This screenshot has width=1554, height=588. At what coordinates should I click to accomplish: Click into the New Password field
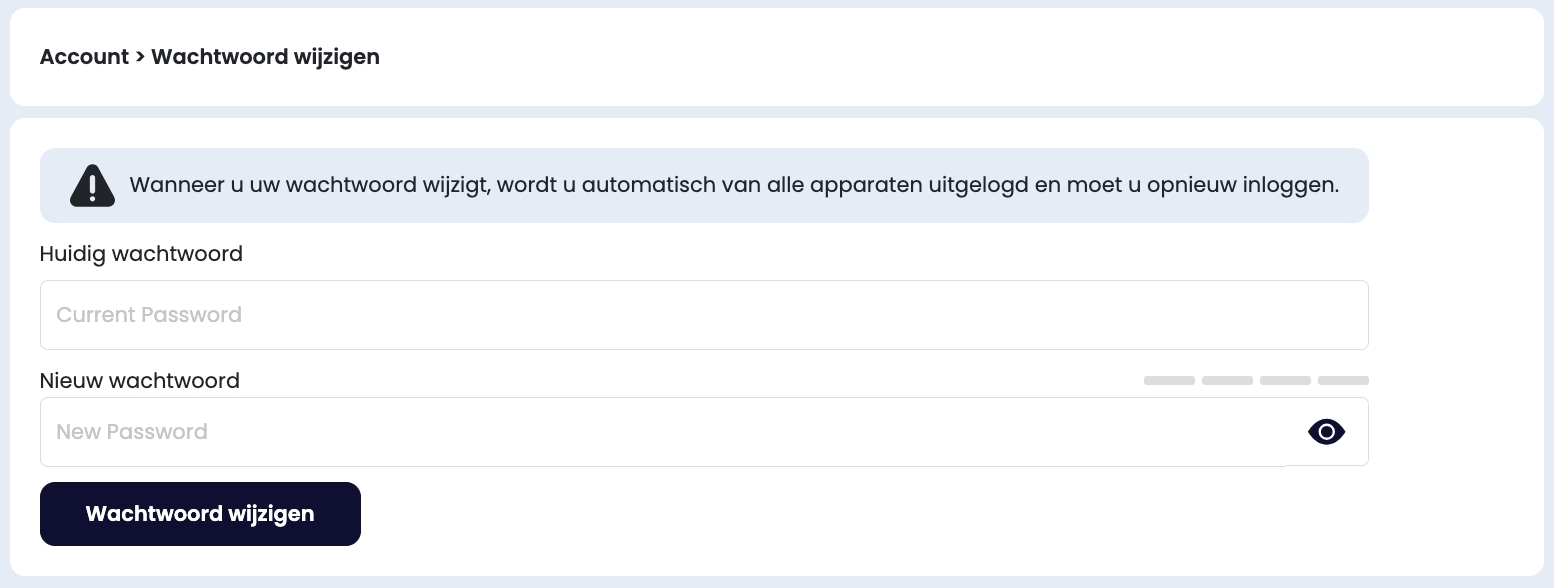tap(660, 432)
